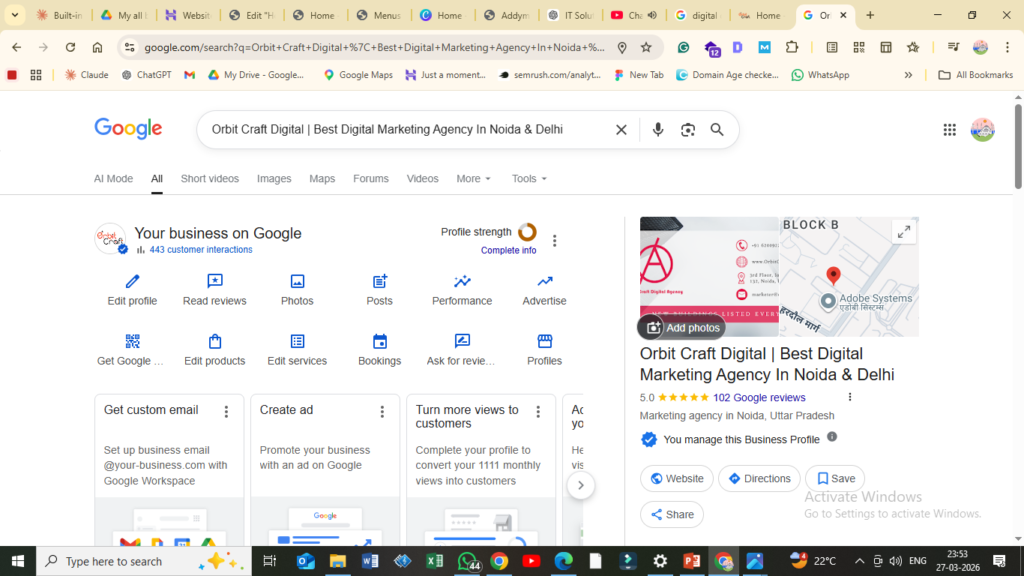The width and height of the screenshot is (1024, 576).
Task: Switch to the Images tab
Action: [274, 179]
